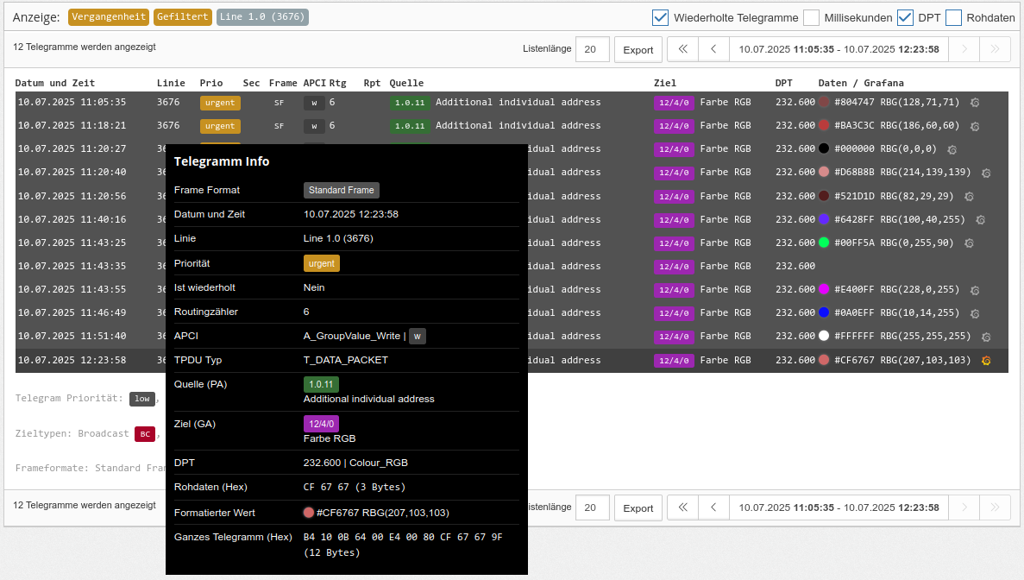Click the Standard Frame badge in Telegramm Info
The width and height of the screenshot is (1024, 580).
(x=342, y=190)
